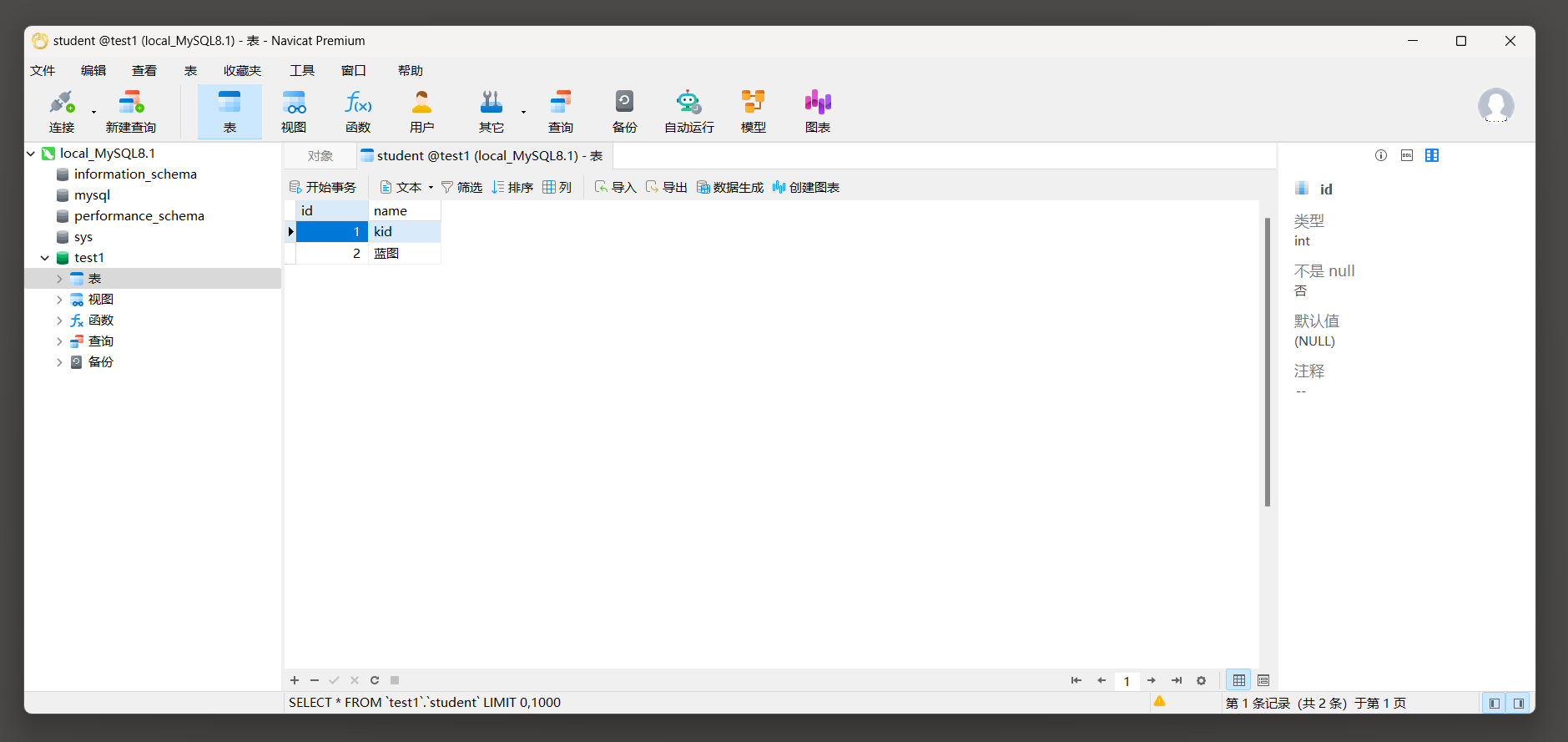Go to the first page of records
Image resolution: width=1568 pixels, height=742 pixels.
1076,680
